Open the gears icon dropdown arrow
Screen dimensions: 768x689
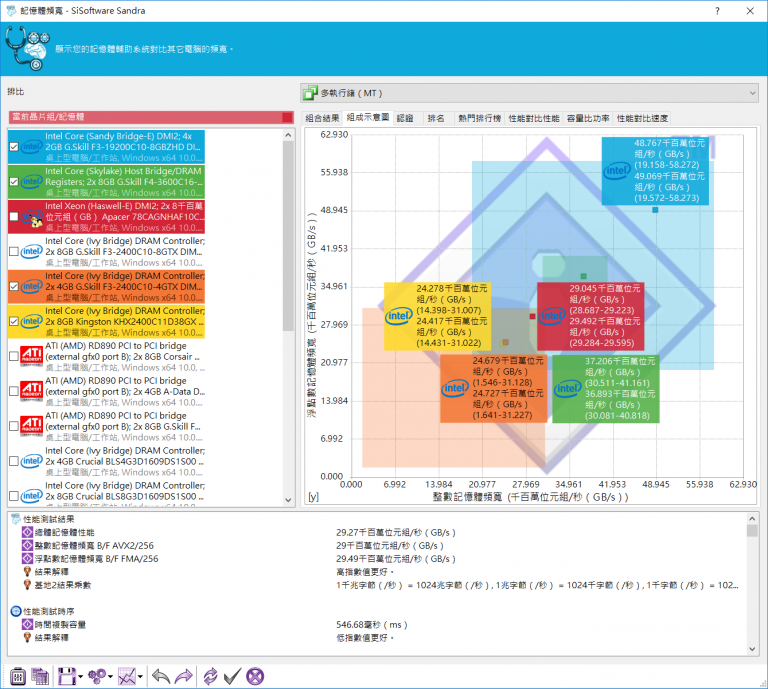[x=110, y=677]
